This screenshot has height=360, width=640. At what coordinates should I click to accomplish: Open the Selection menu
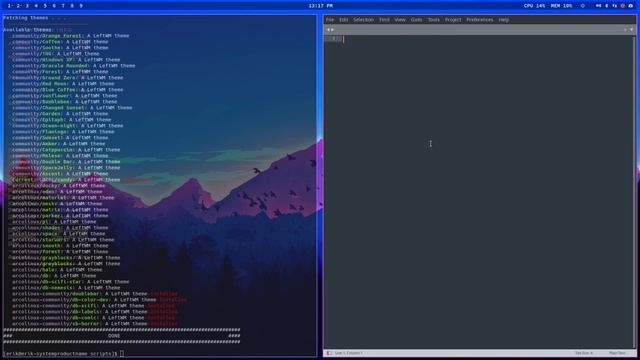point(363,20)
